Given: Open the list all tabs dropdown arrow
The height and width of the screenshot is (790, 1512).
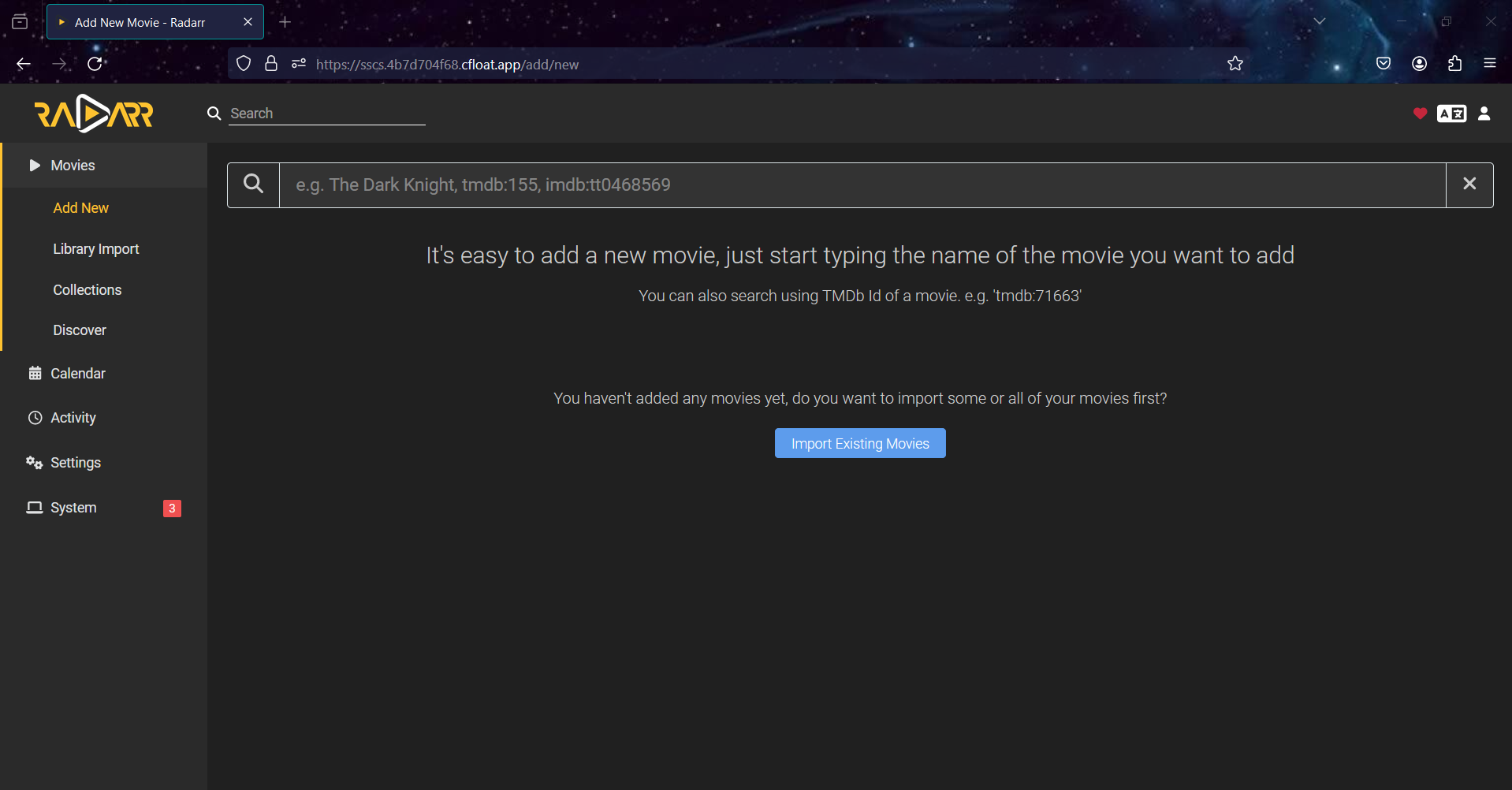Looking at the screenshot, I should pyautogui.click(x=1320, y=21).
